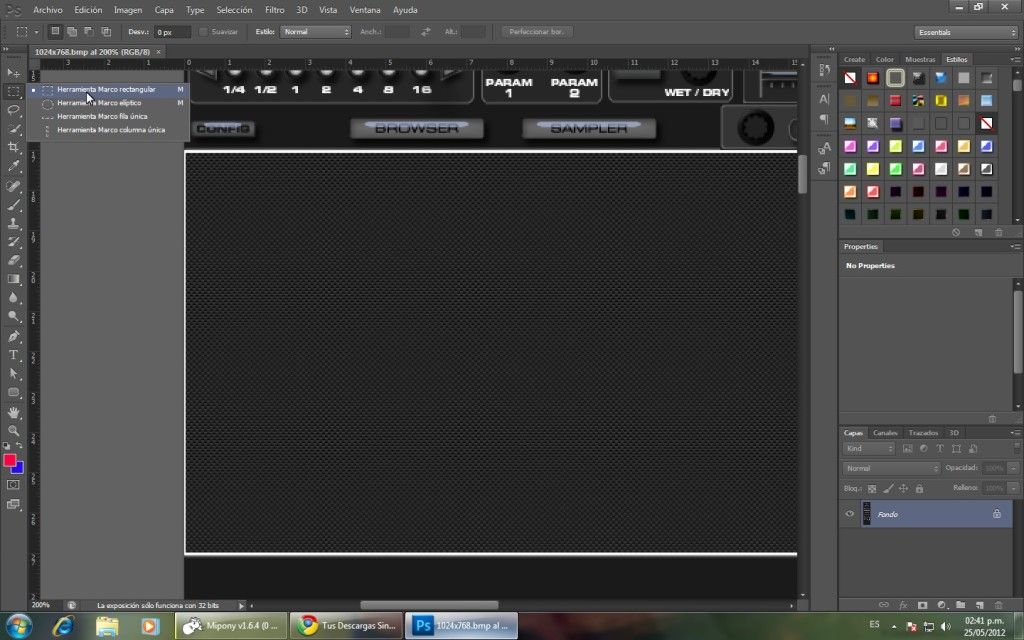Select the Eyedropper tool

click(13, 167)
